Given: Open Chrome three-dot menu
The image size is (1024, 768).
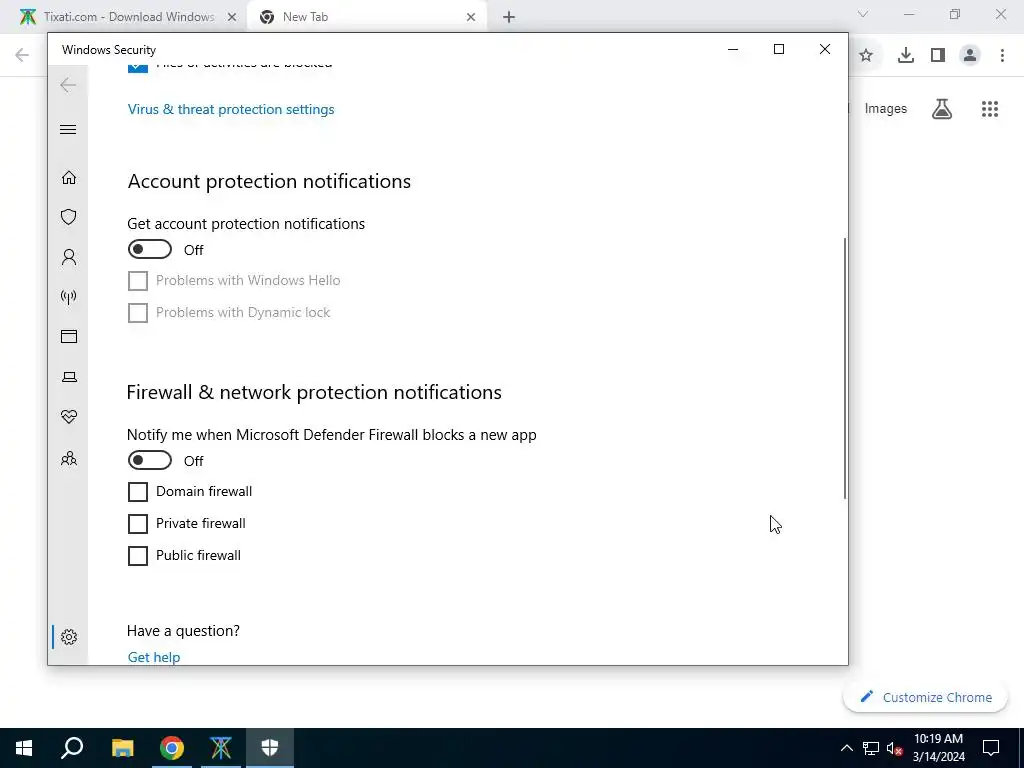Looking at the screenshot, I should pos(1002,56).
